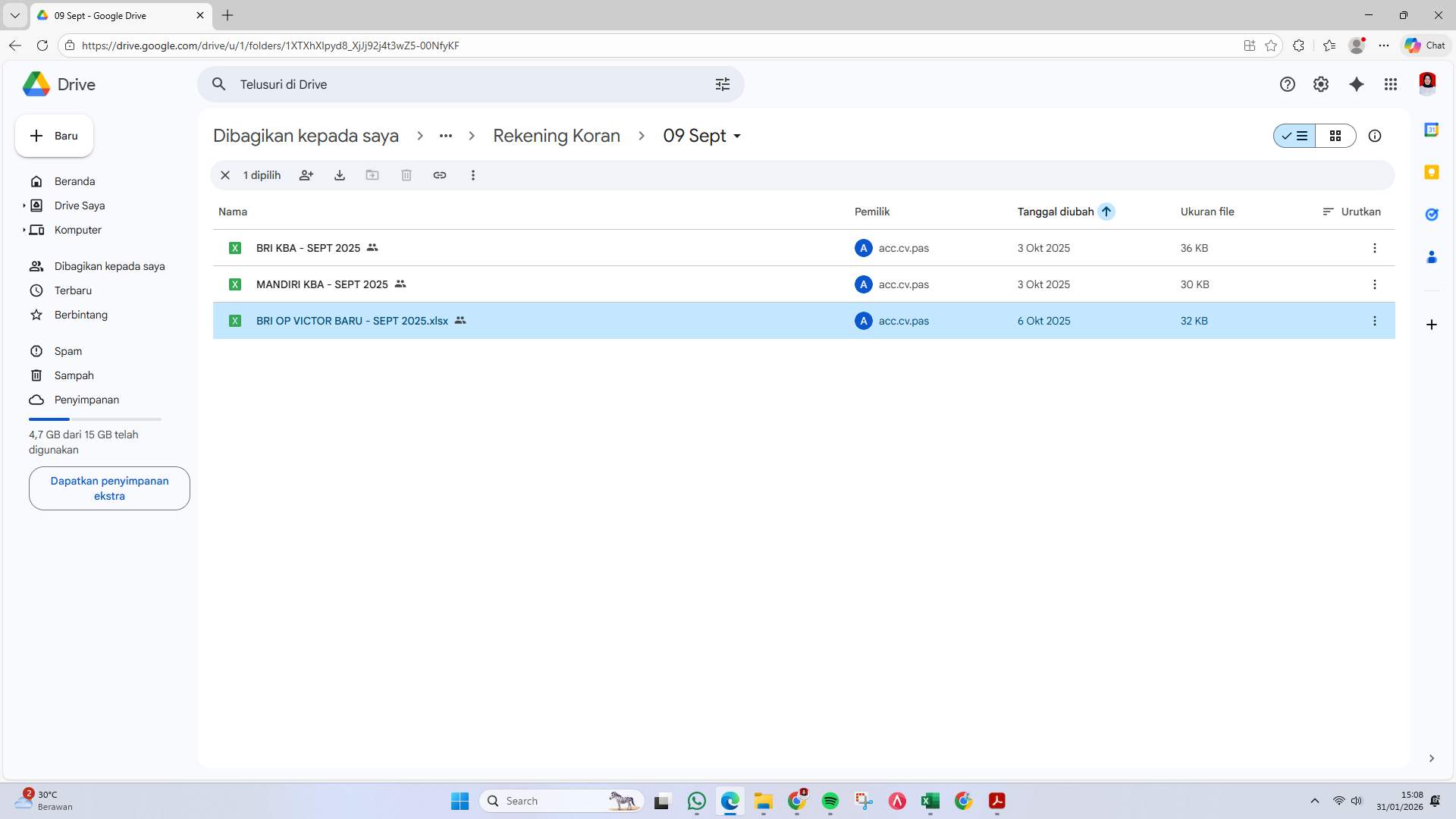Open more options for MANDIRI KBA file

tap(1375, 284)
